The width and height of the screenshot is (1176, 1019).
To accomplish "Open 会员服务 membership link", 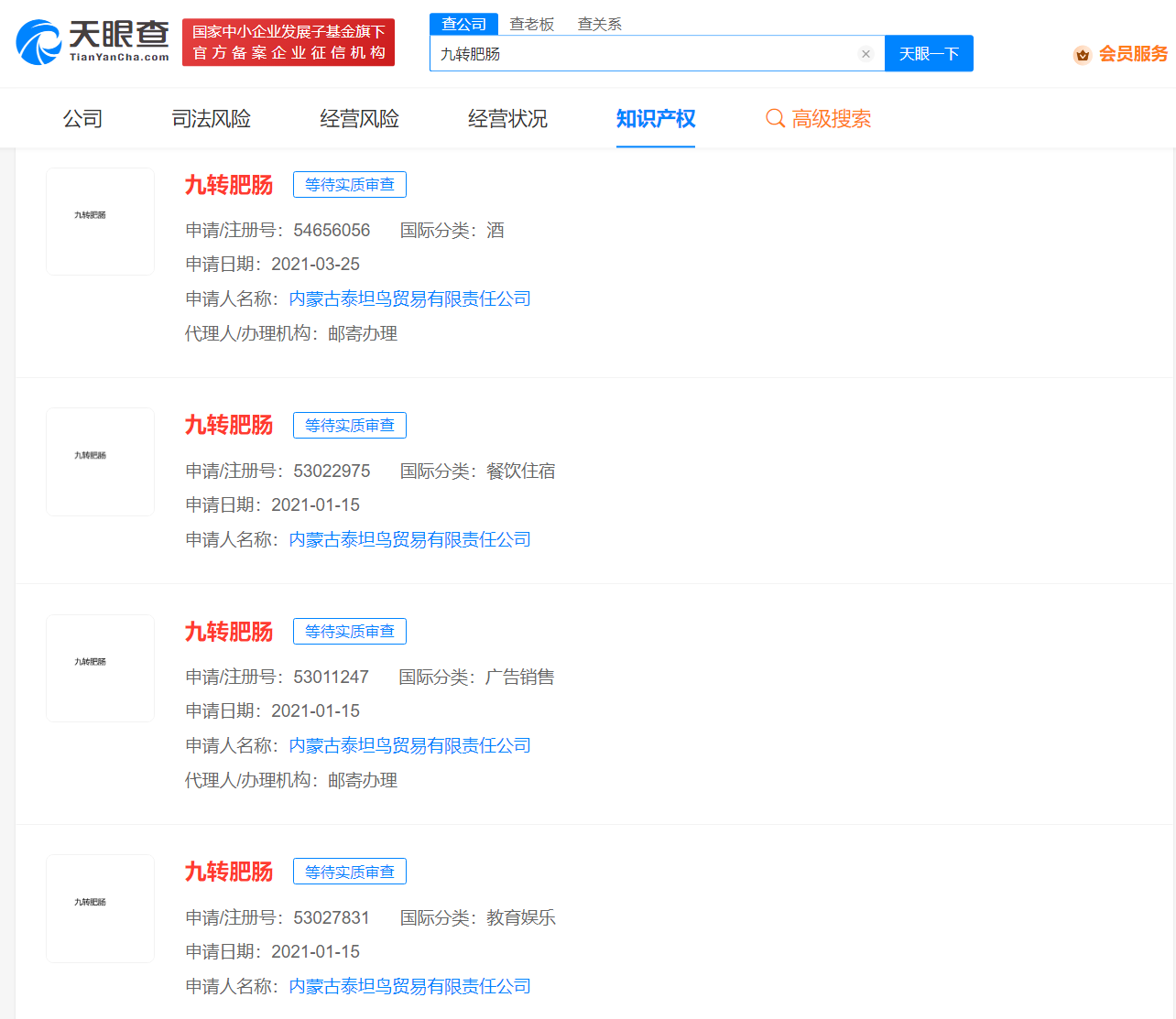I will (1133, 54).
